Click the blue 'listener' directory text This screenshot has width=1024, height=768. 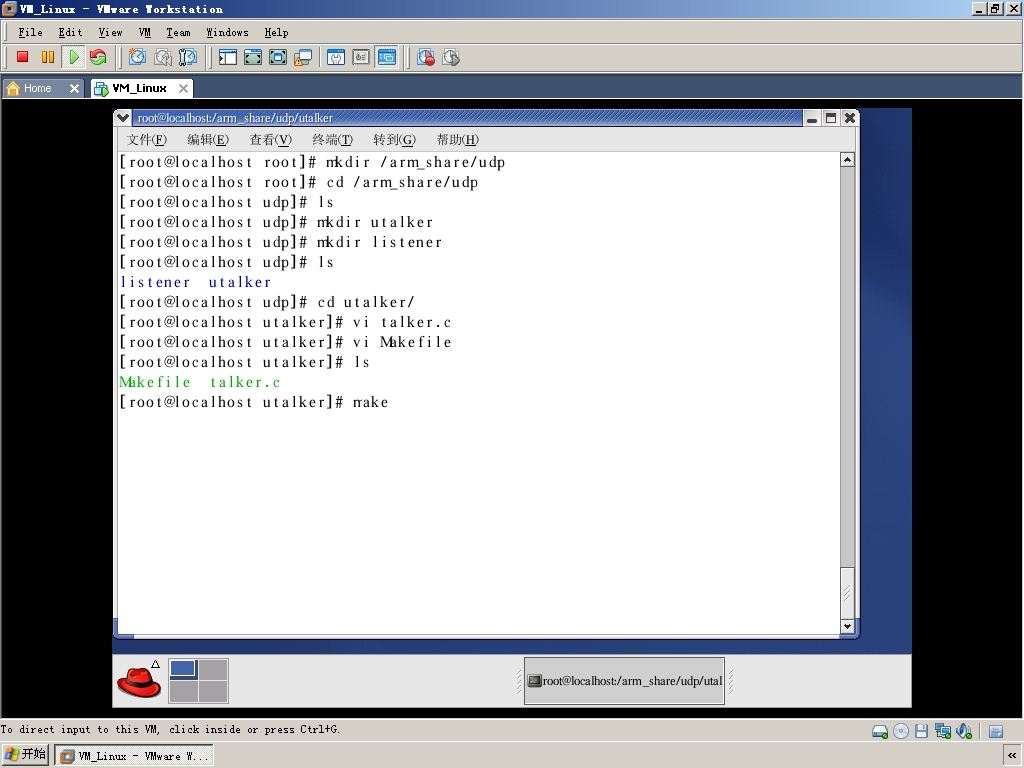[155, 282]
